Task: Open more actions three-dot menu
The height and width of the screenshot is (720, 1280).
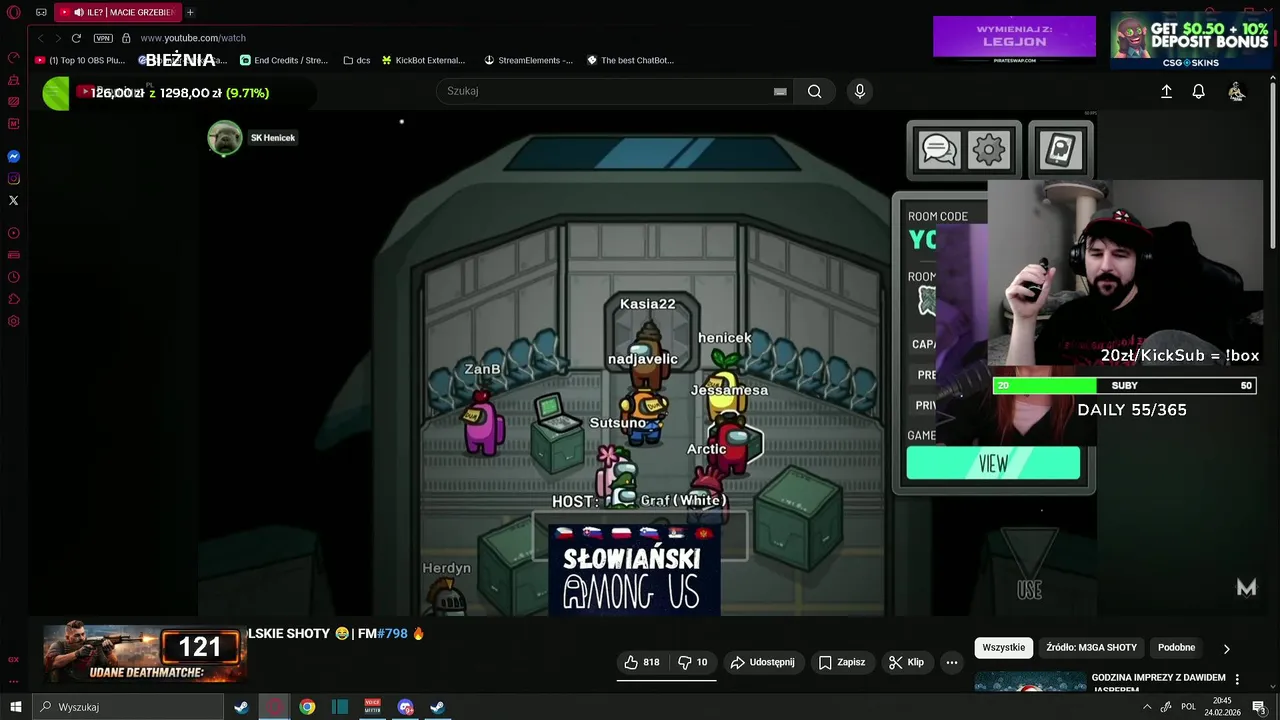Action: [952, 662]
